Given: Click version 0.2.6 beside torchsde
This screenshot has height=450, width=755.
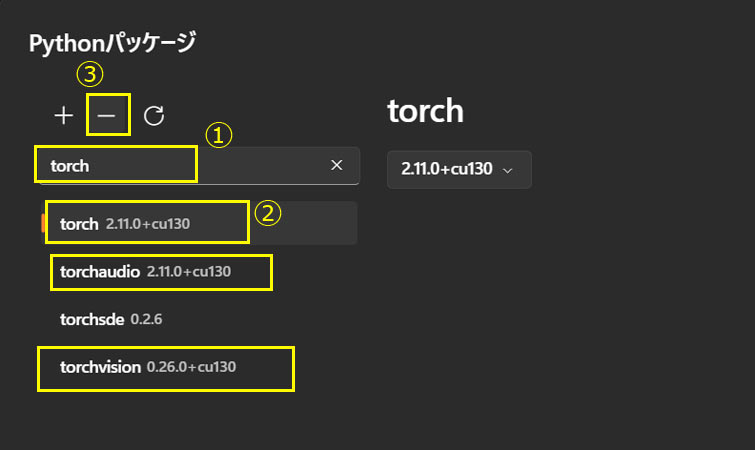Looking at the screenshot, I should click(x=146, y=319).
